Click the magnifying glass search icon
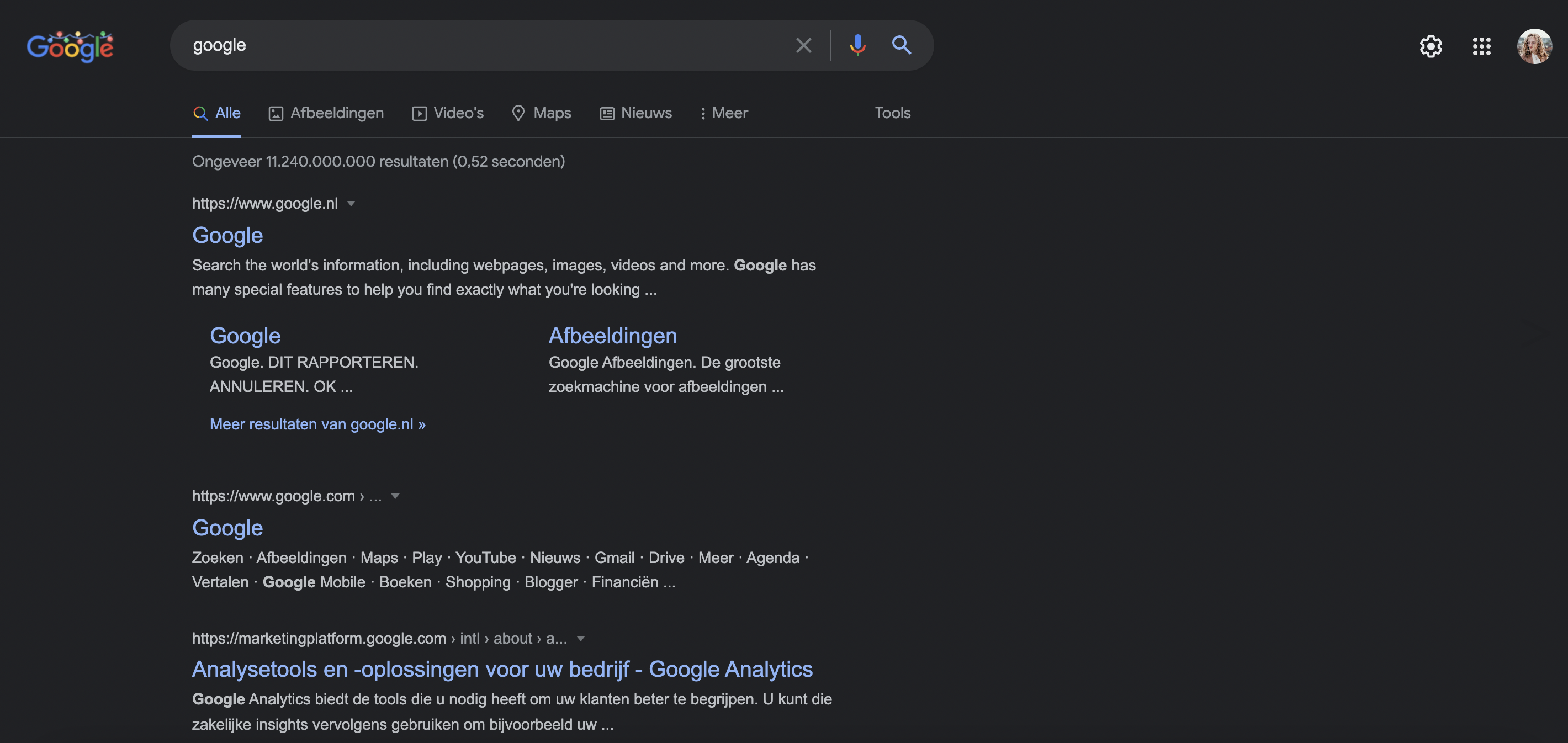The width and height of the screenshot is (1568, 743). tap(901, 45)
